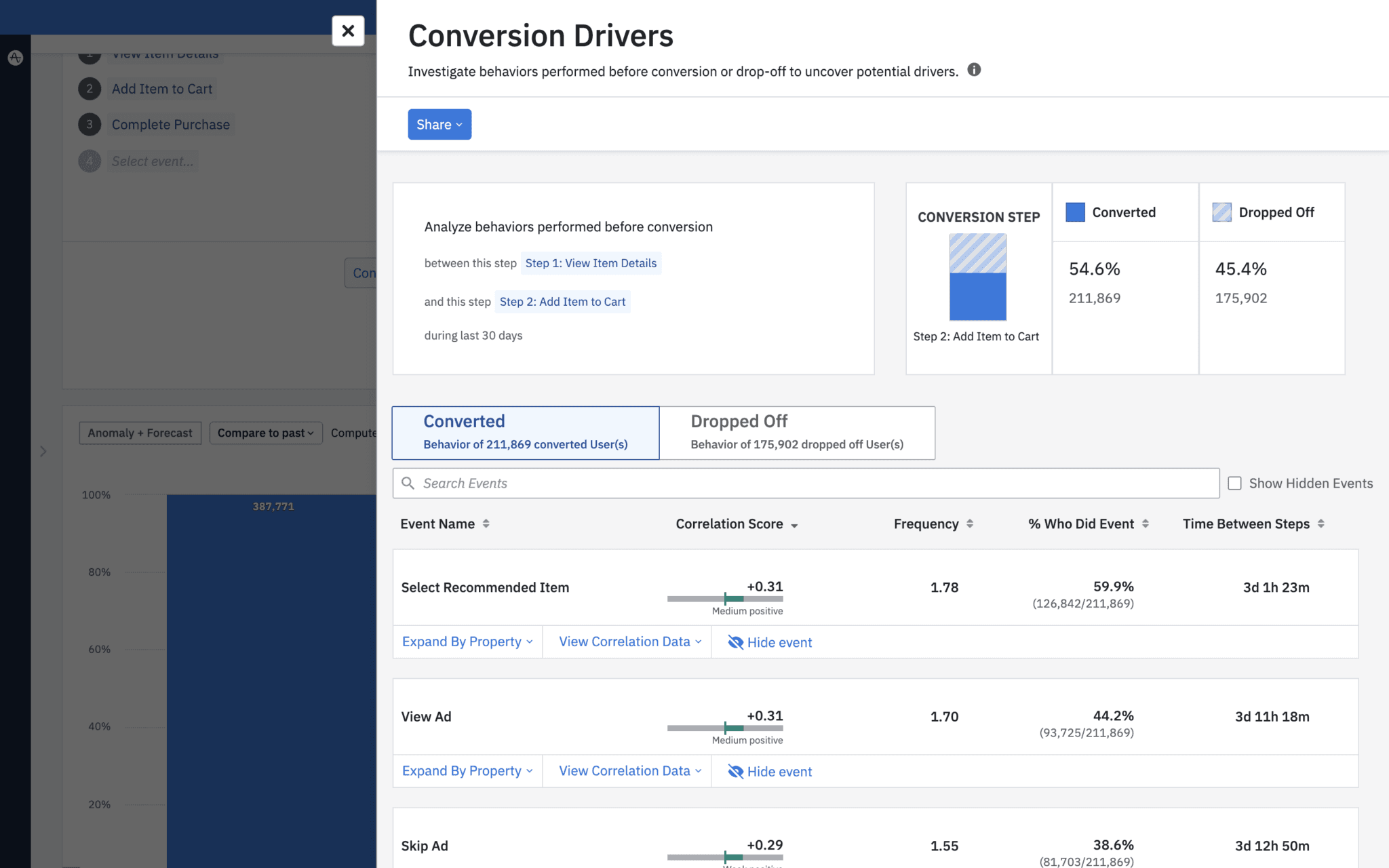Select the Converted tab

pyautogui.click(x=524, y=432)
